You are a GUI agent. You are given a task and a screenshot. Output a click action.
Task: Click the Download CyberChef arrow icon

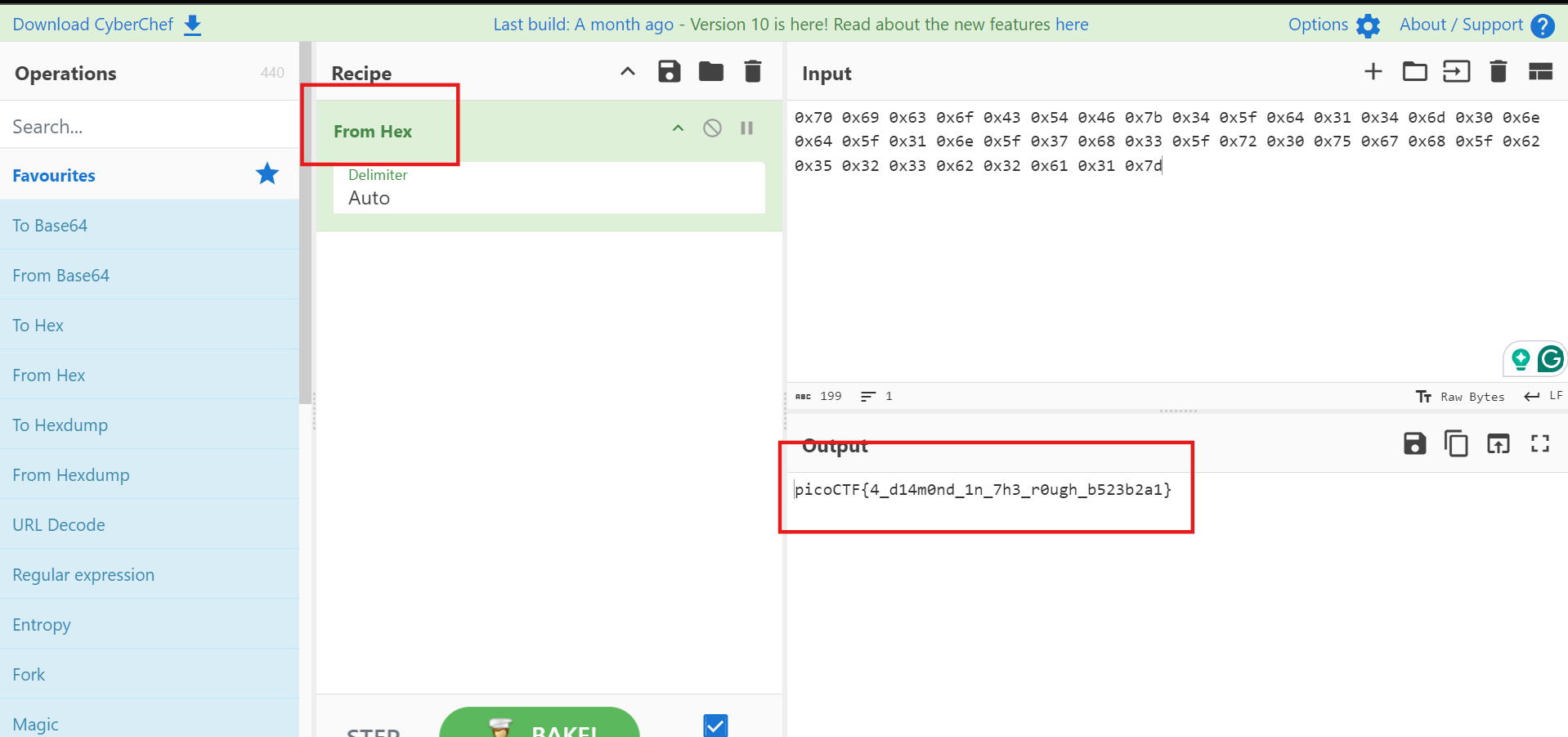coord(192,25)
